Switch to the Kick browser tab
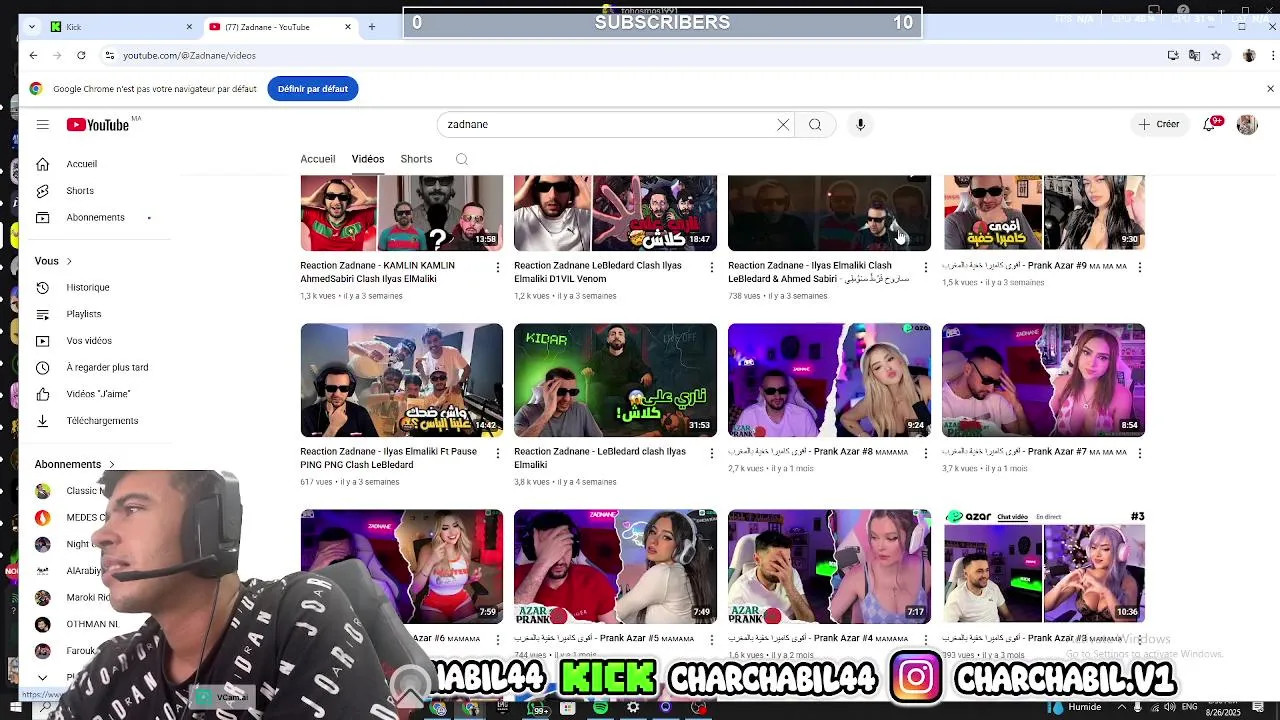 121,27
